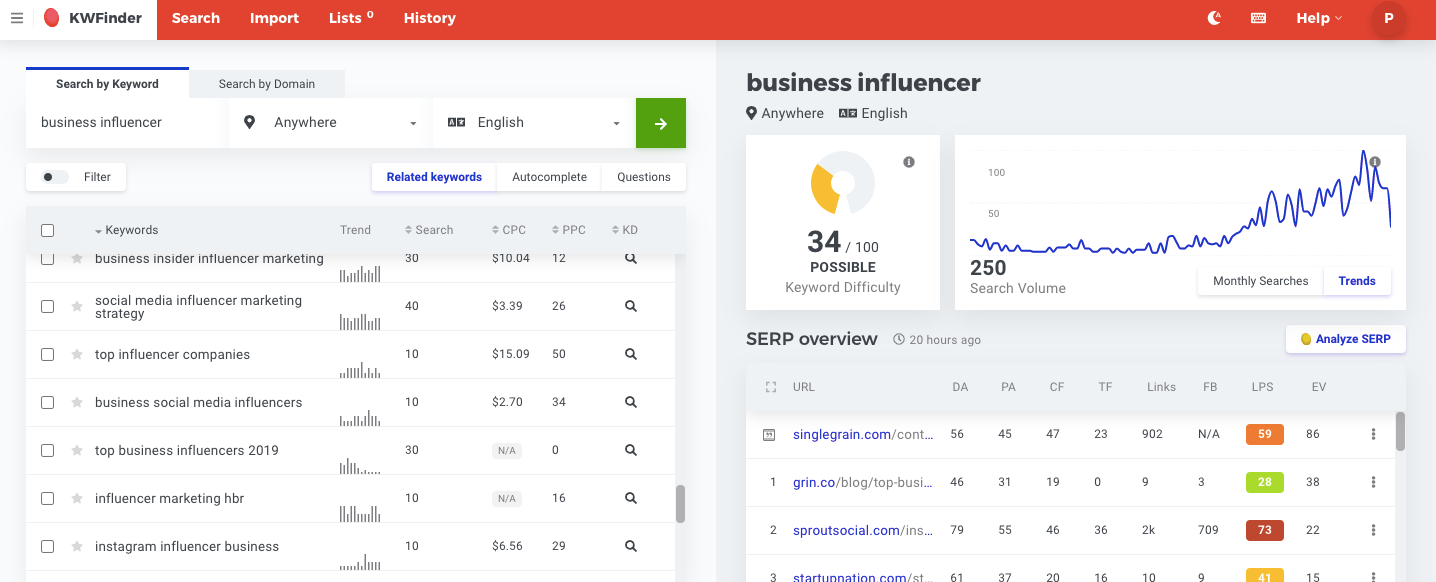
Task: Click KD magnifier for social media influencer marketing strategy
Action: pos(631,306)
